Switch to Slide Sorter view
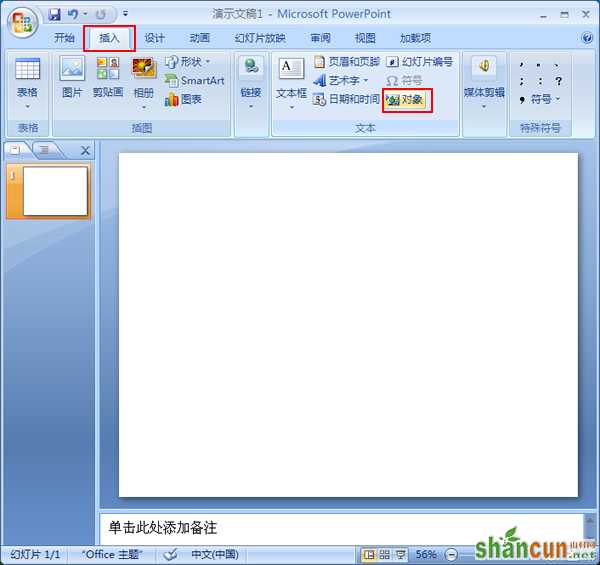The height and width of the screenshot is (565, 600). click(385, 554)
